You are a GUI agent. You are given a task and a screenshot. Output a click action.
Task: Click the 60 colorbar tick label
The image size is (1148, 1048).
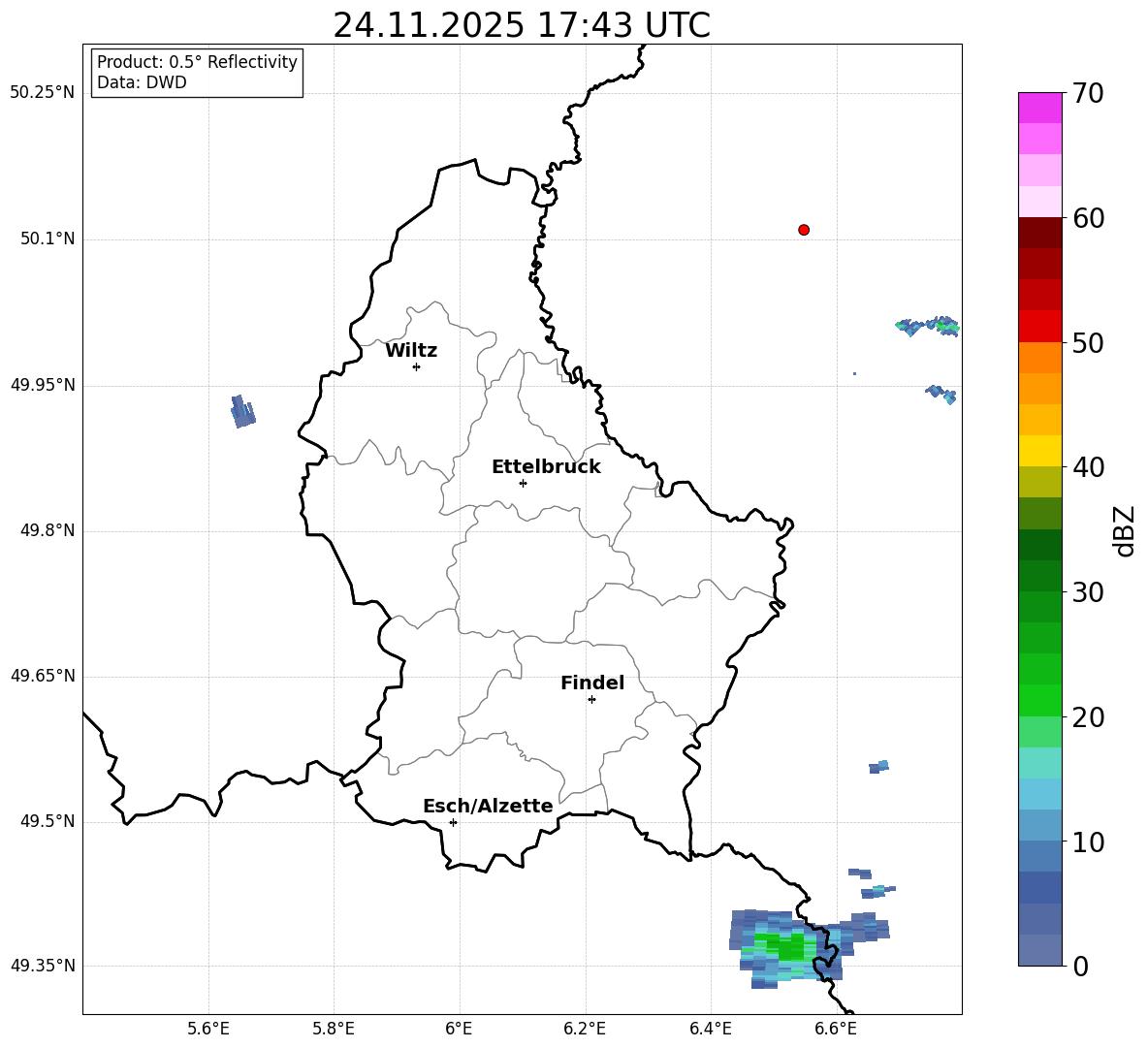point(1088,218)
